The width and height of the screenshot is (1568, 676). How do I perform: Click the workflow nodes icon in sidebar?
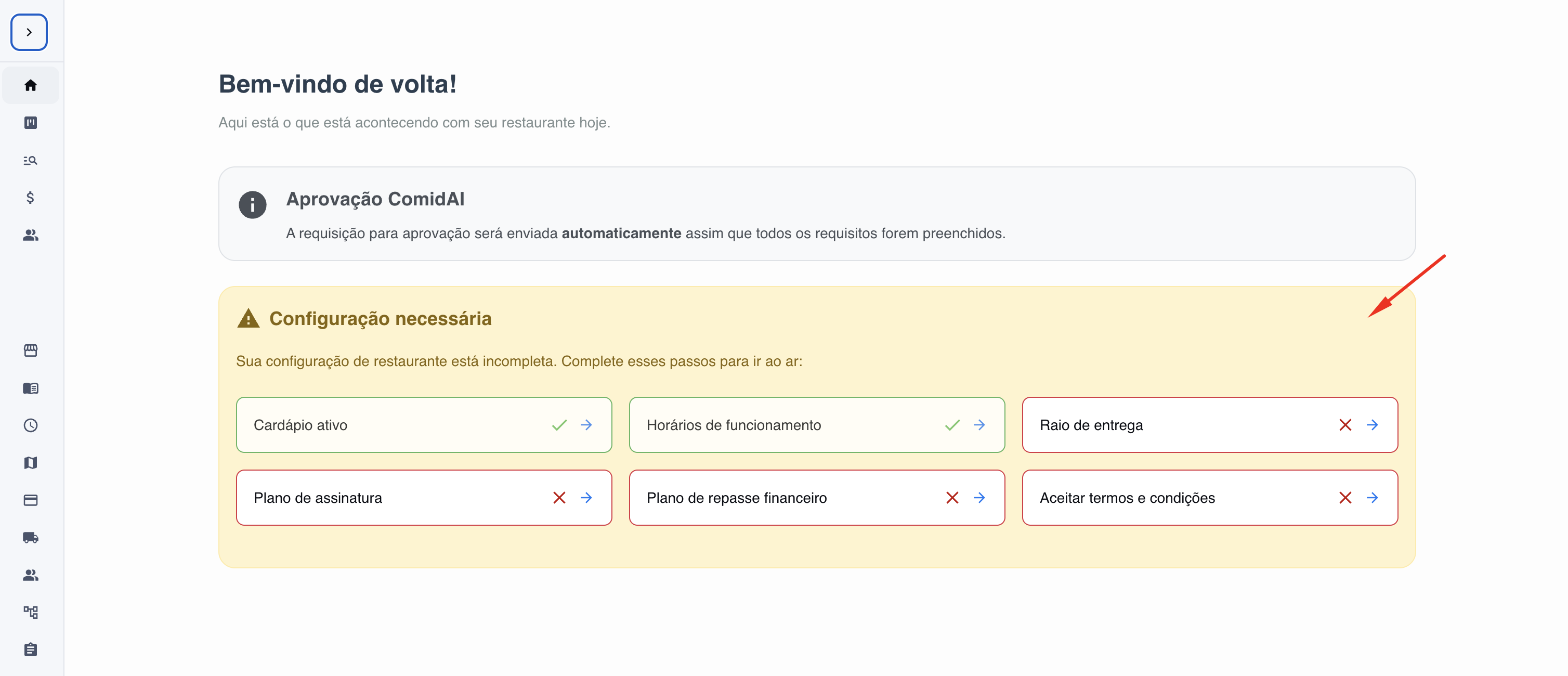click(x=31, y=612)
